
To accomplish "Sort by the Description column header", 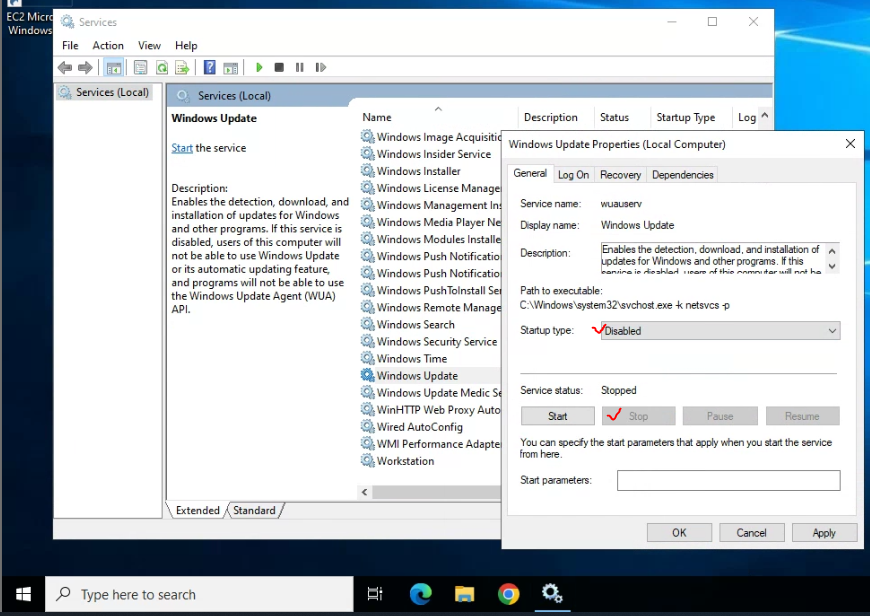I will point(550,117).
